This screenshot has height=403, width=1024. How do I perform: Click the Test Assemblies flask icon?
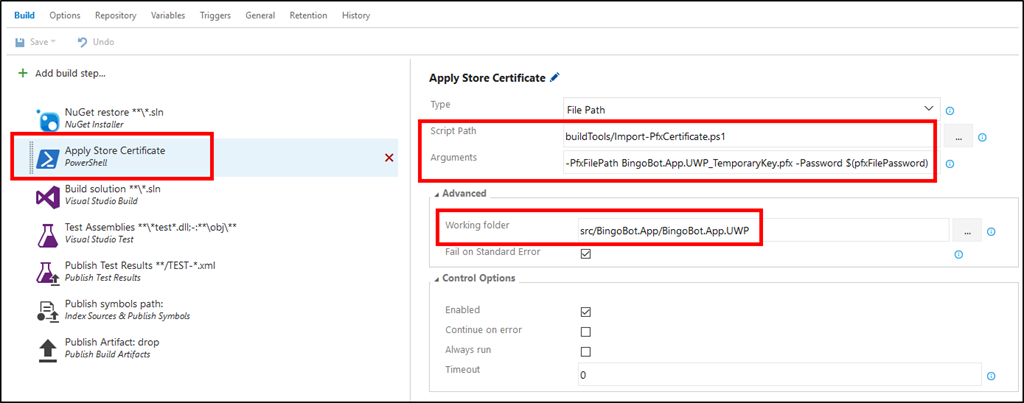point(49,234)
